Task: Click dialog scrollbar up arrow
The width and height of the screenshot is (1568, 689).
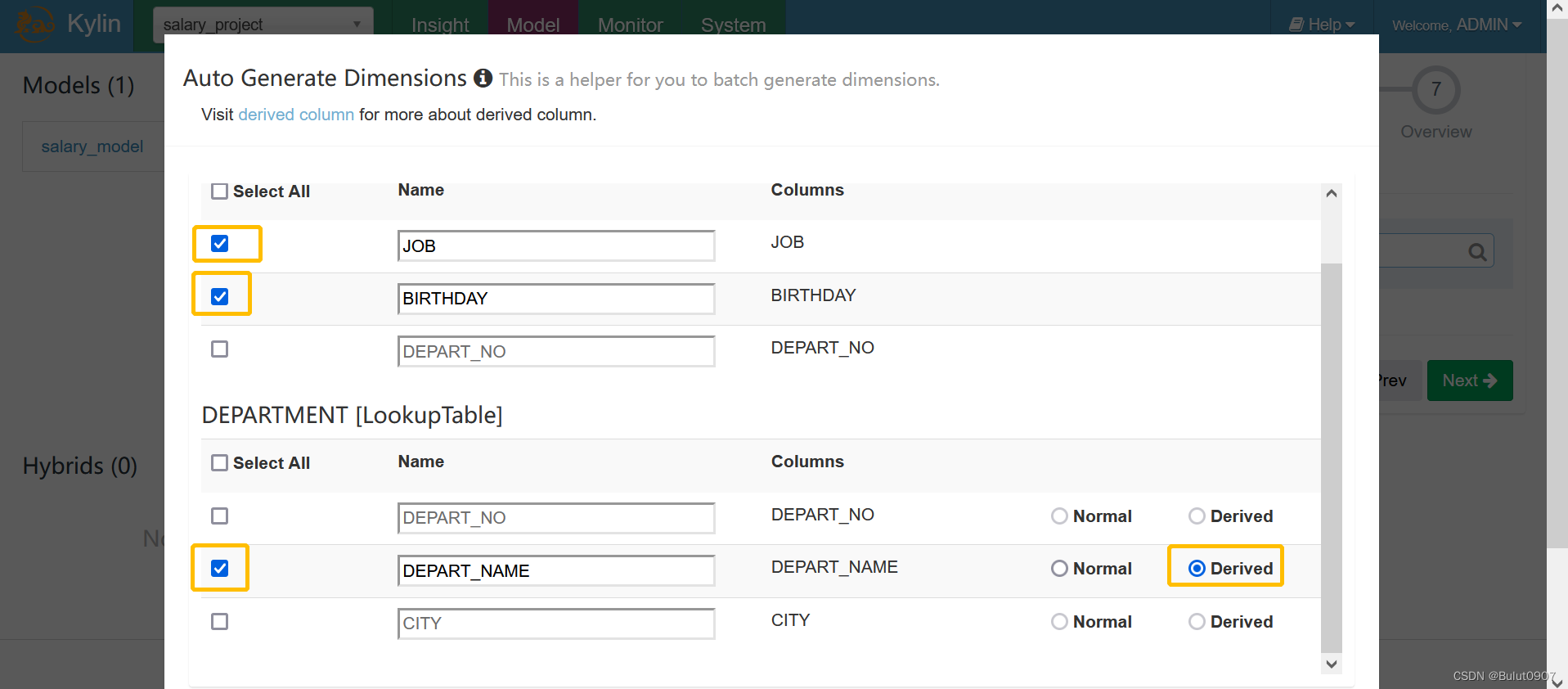Action: tap(1332, 193)
